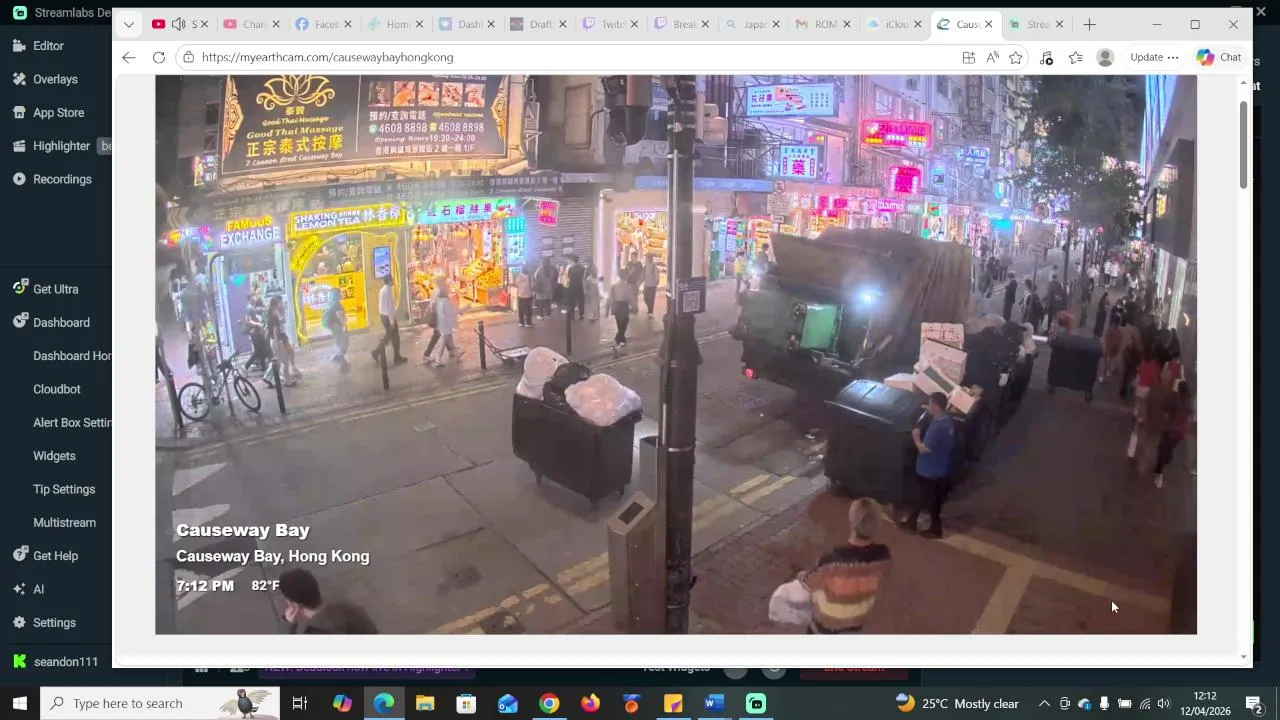This screenshot has width=1280, height=720.
Task: Open the Windows Start menu
Action: 20,703
